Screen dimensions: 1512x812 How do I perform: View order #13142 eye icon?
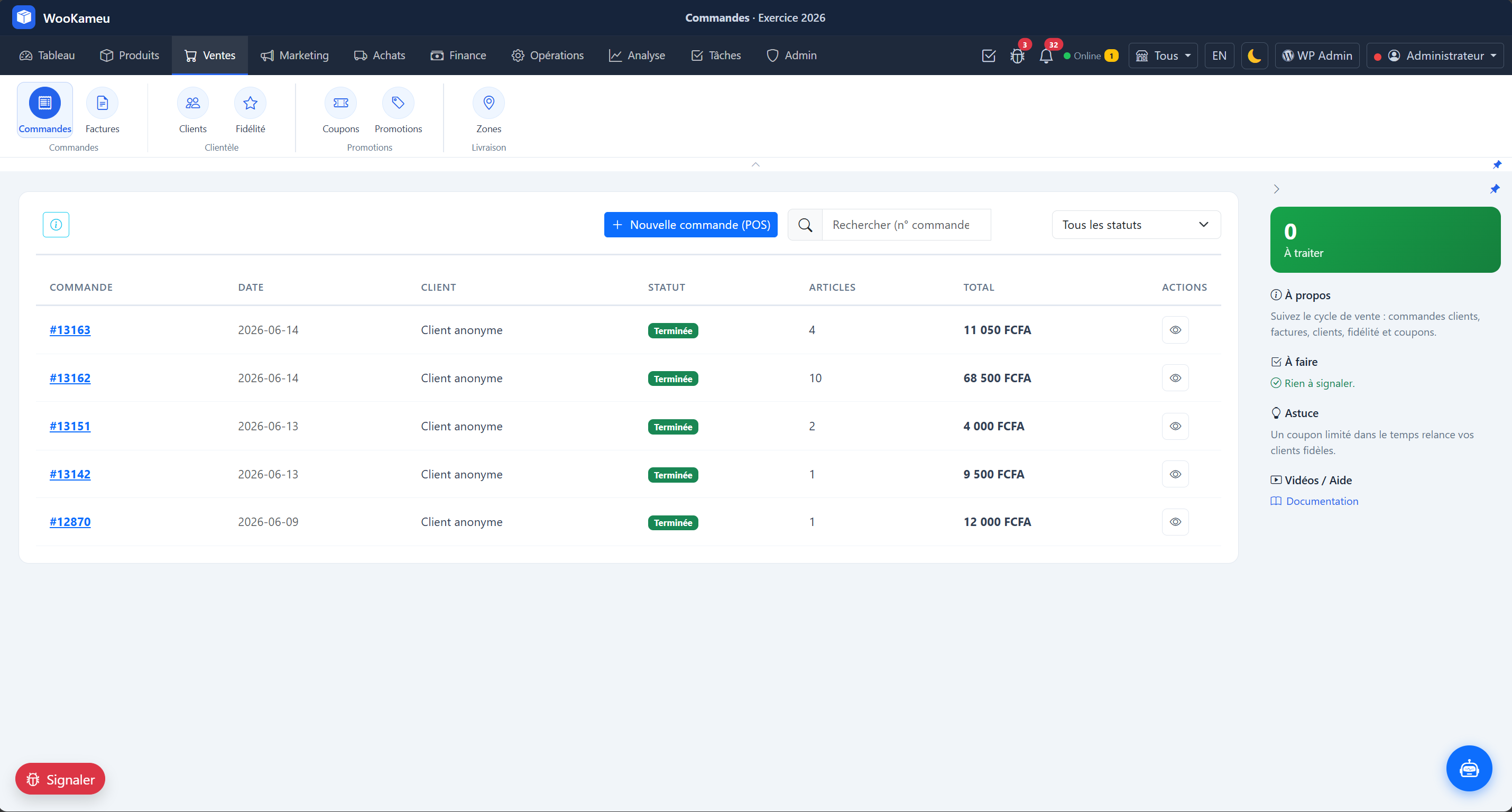coord(1175,474)
